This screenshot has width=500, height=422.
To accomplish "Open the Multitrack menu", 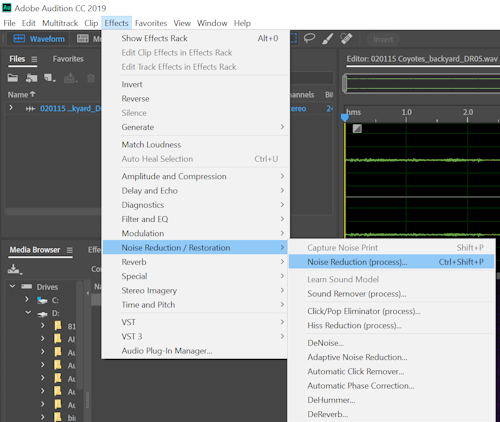I will coord(60,23).
